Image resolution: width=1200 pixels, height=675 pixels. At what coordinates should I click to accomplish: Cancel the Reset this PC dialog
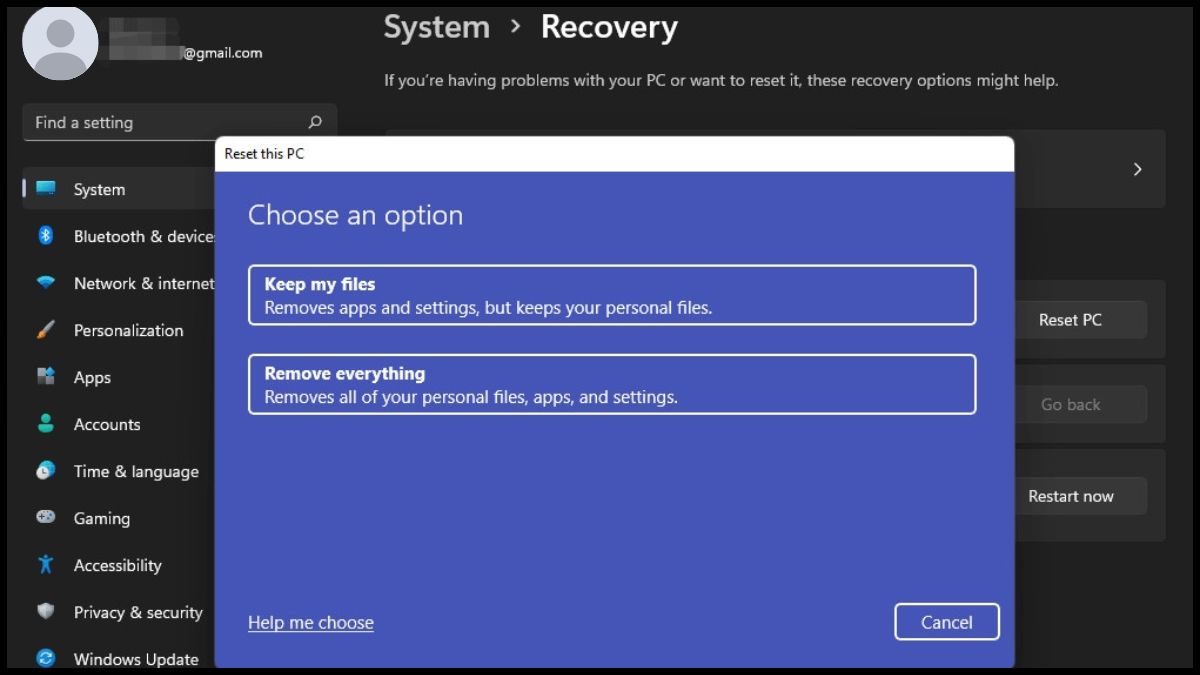tap(946, 621)
